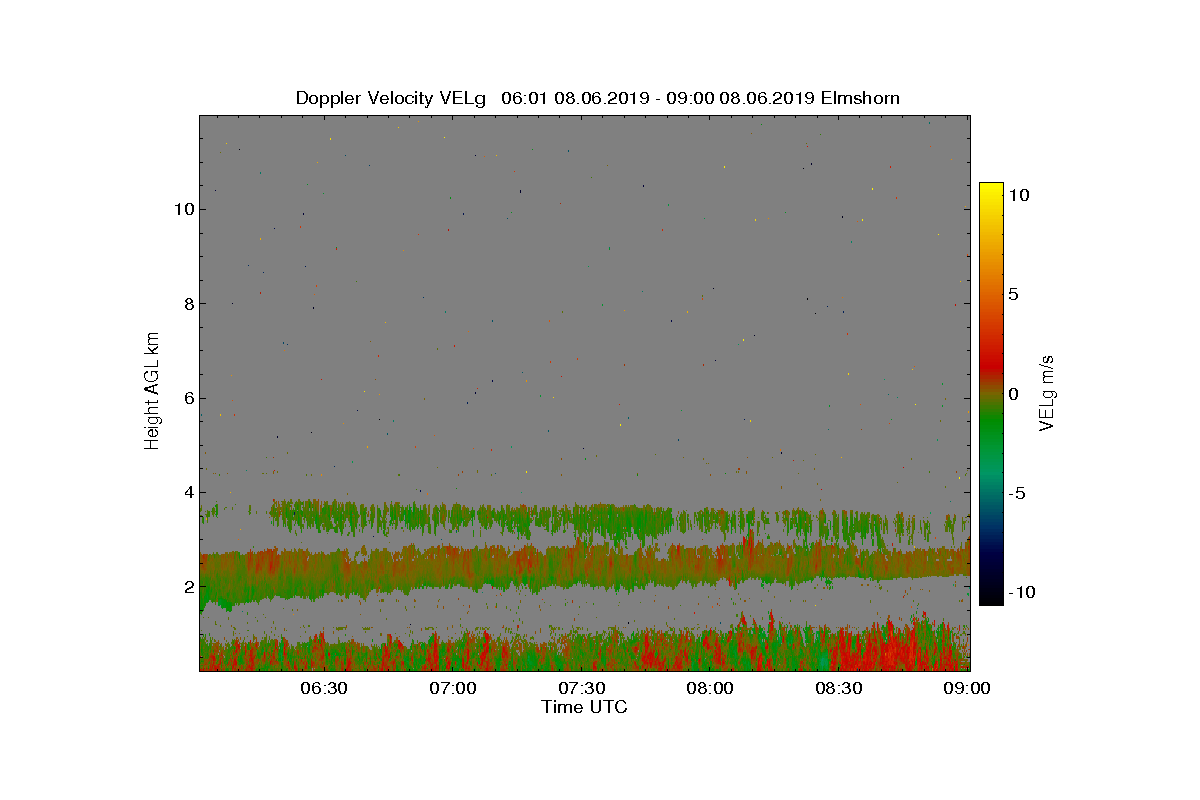Click the '07:30' time tick label

(x=582, y=688)
